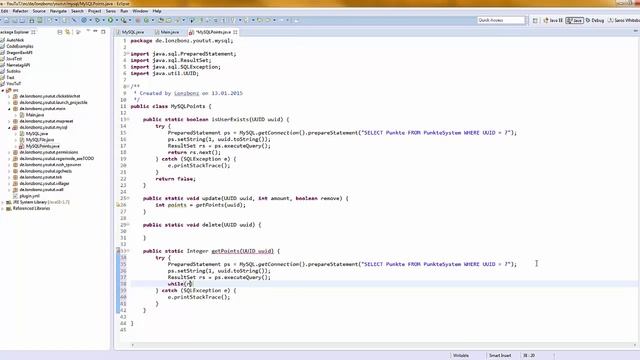The height and width of the screenshot is (360, 640).
Task: Collapse isUserExists method fold marker
Action: coord(128,119)
